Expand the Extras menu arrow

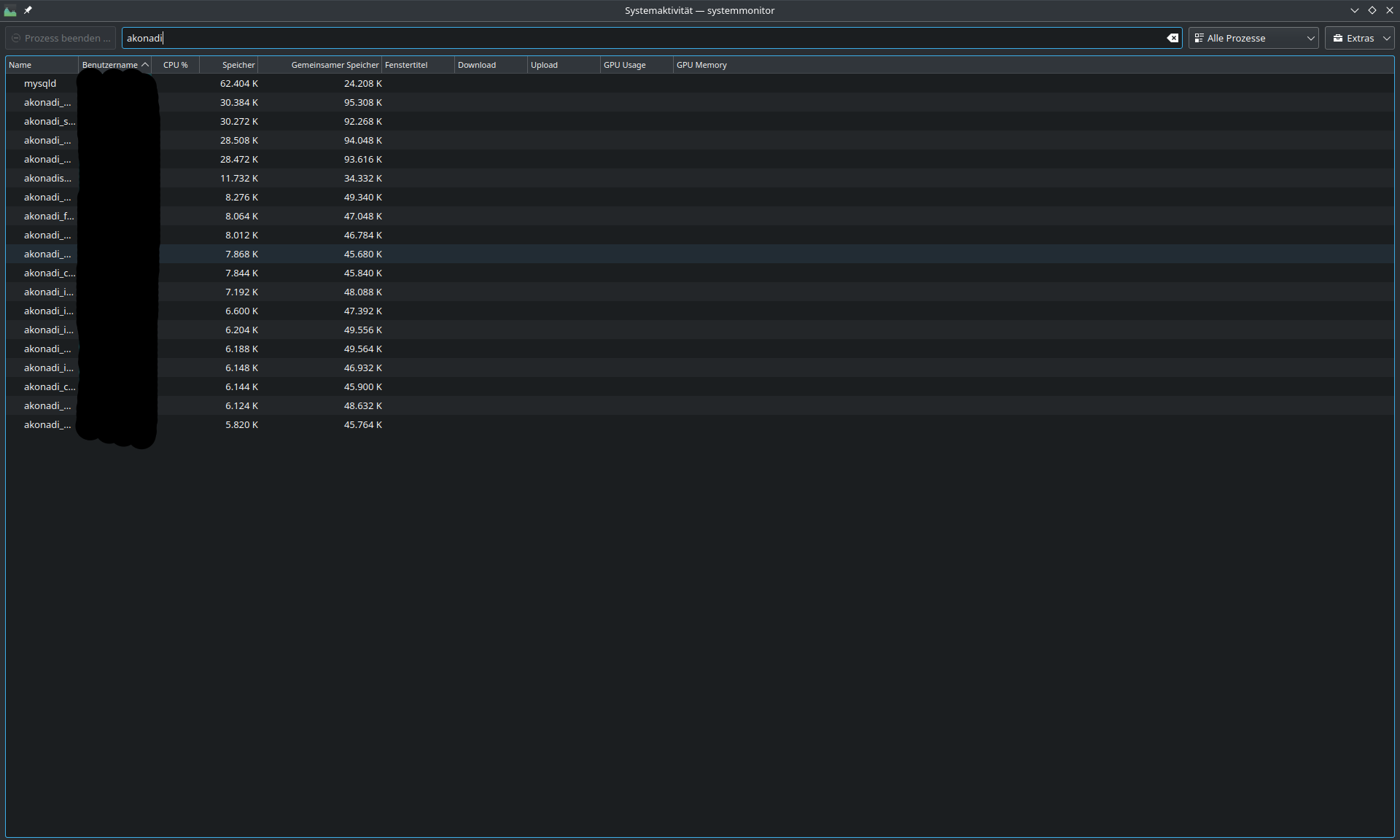click(x=1386, y=38)
